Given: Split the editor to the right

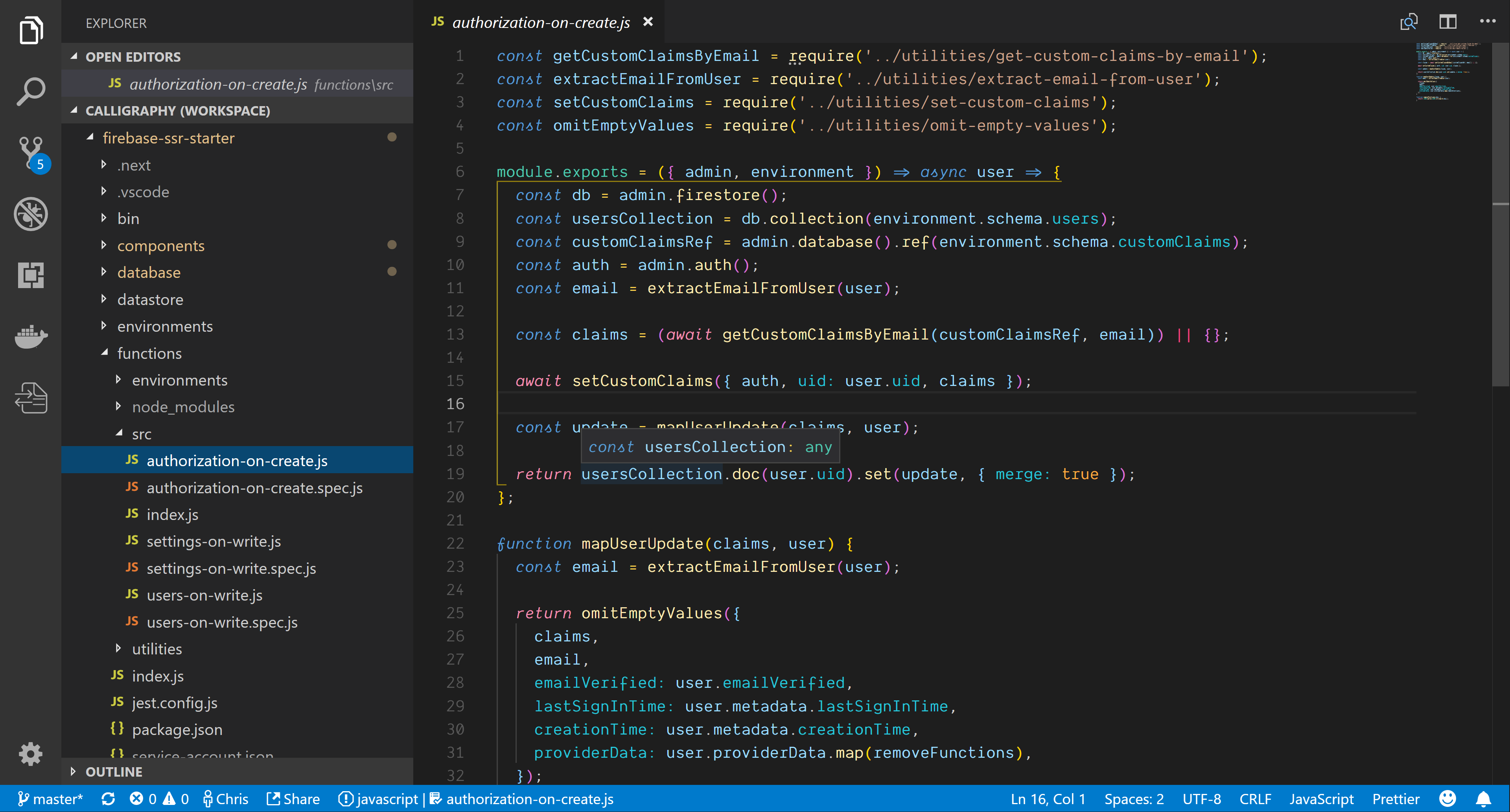Looking at the screenshot, I should click(x=1447, y=22).
